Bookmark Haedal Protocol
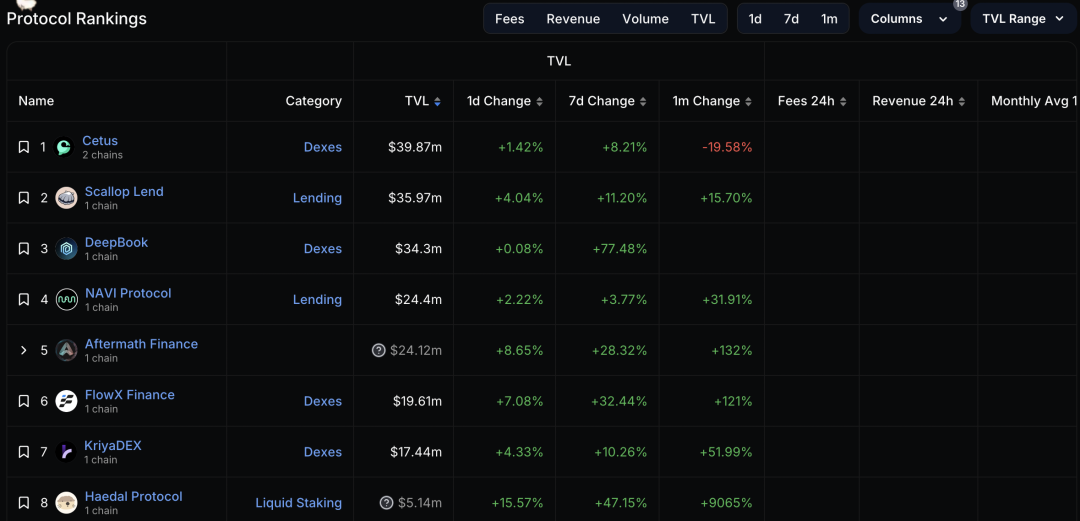The image size is (1080, 521). (x=23, y=503)
